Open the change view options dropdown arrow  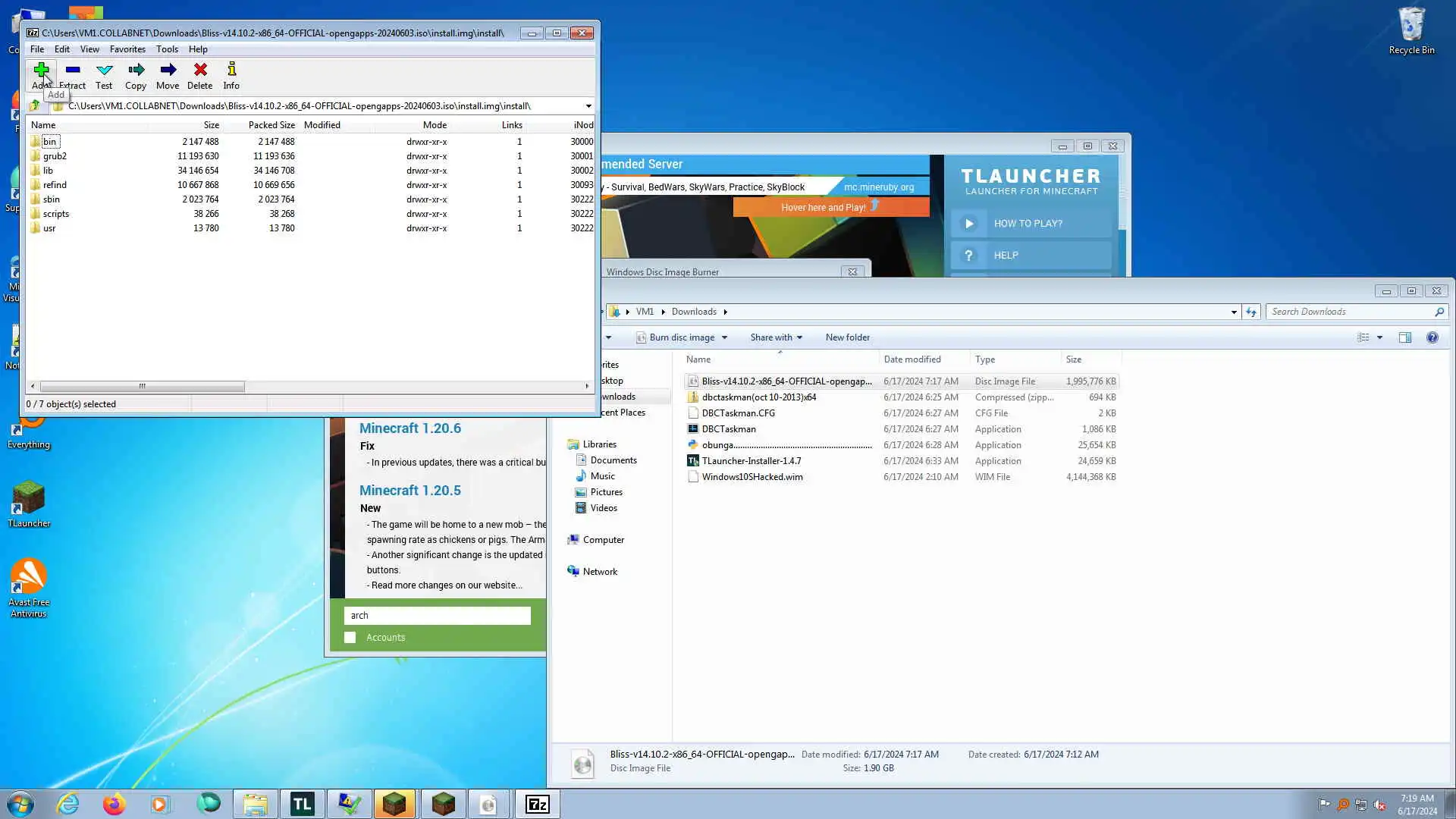click(1379, 337)
